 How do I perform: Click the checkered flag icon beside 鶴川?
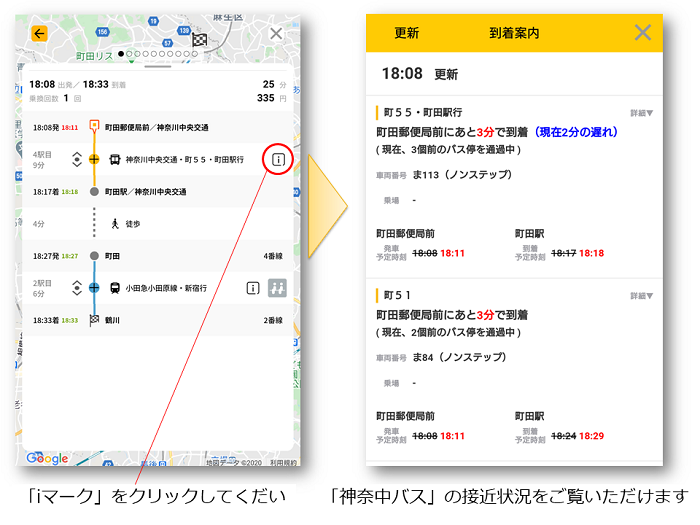[x=94, y=320]
